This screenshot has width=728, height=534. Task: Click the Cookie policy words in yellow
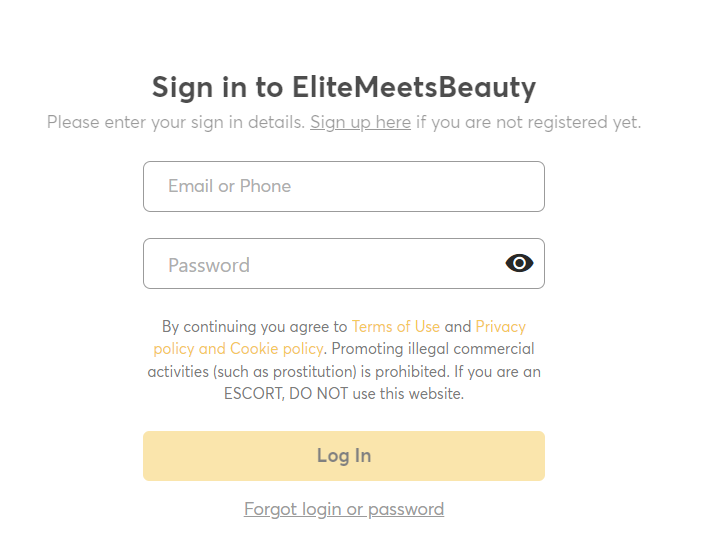click(x=277, y=349)
